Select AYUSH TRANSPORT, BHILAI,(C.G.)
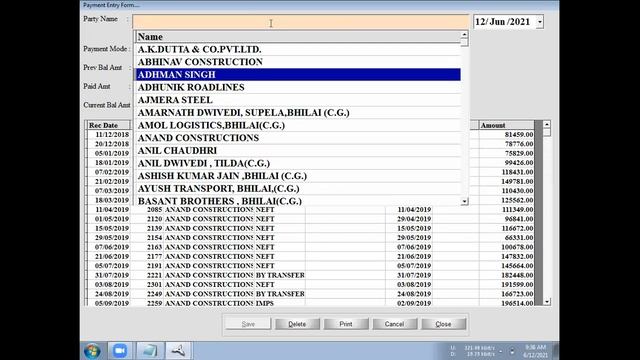This screenshot has width=640, height=360. point(298,189)
